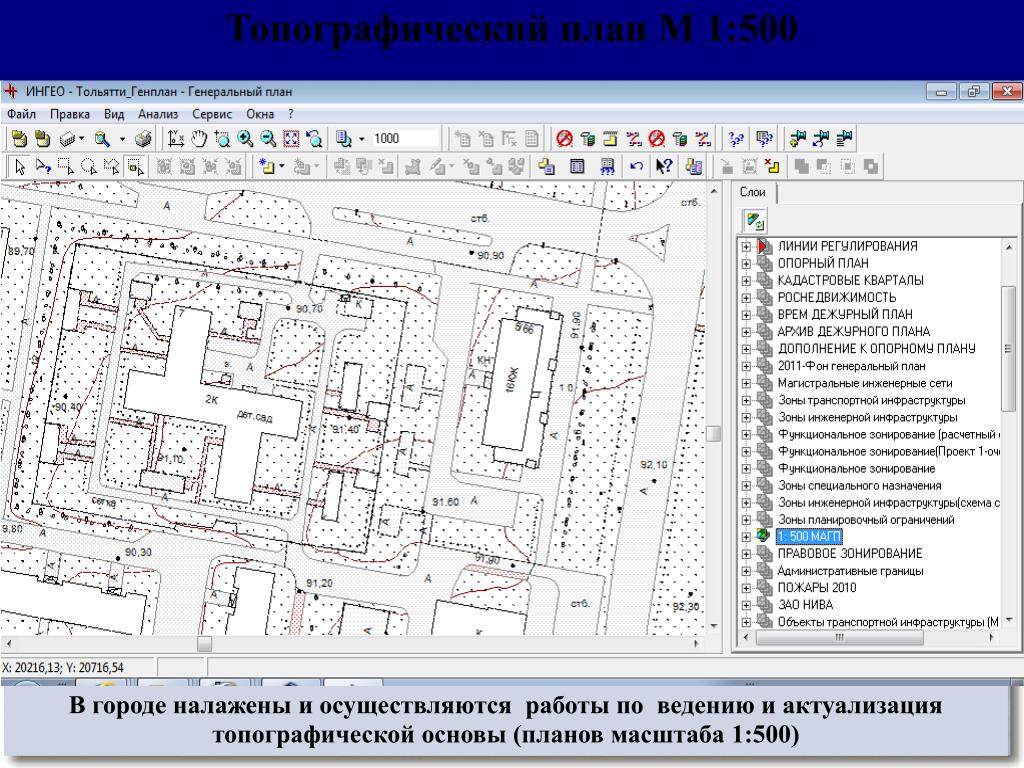Viewport: 1024px width, 768px height.
Task: Open the Вид menu
Action: (x=114, y=114)
